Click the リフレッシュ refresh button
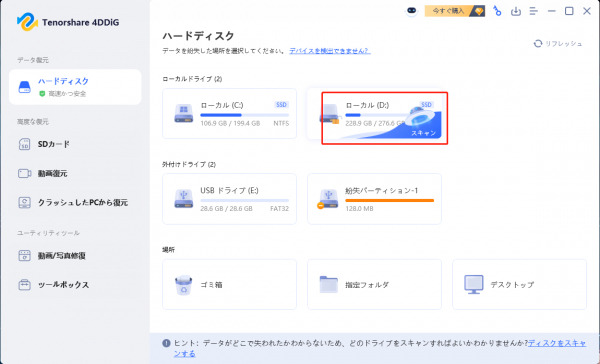600x364 pixels. (x=558, y=44)
